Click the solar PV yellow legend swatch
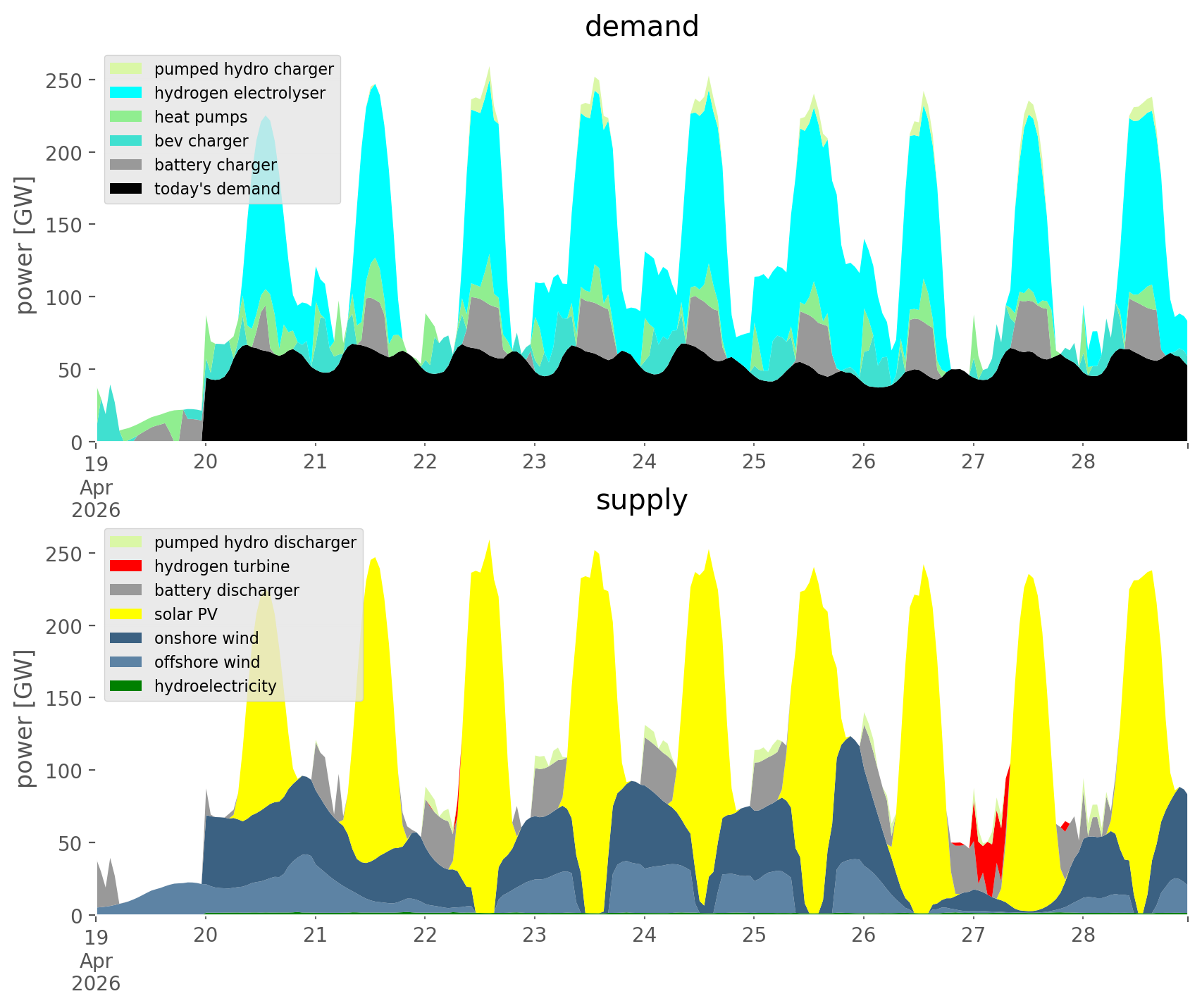1202x1008 pixels. click(127, 614)
